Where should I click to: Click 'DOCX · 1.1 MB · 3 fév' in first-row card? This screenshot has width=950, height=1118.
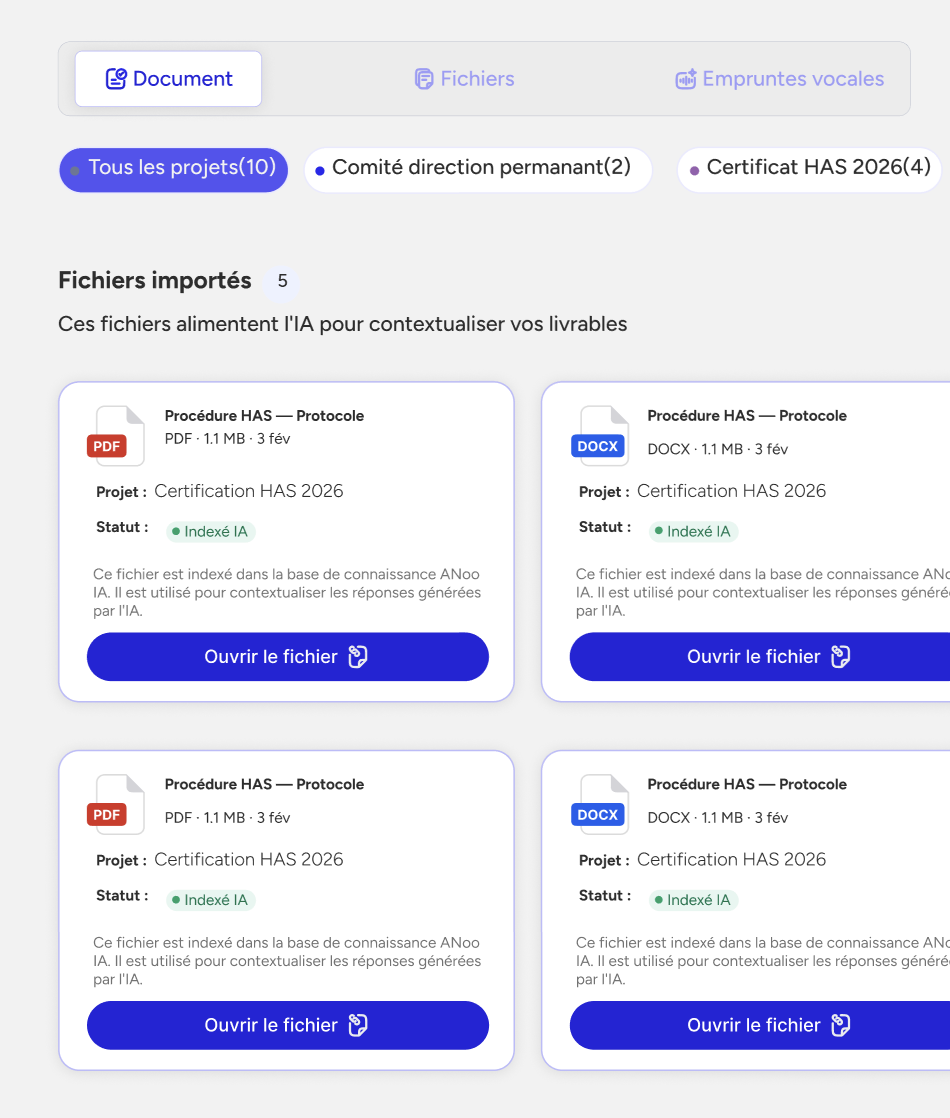coord(717,449)
